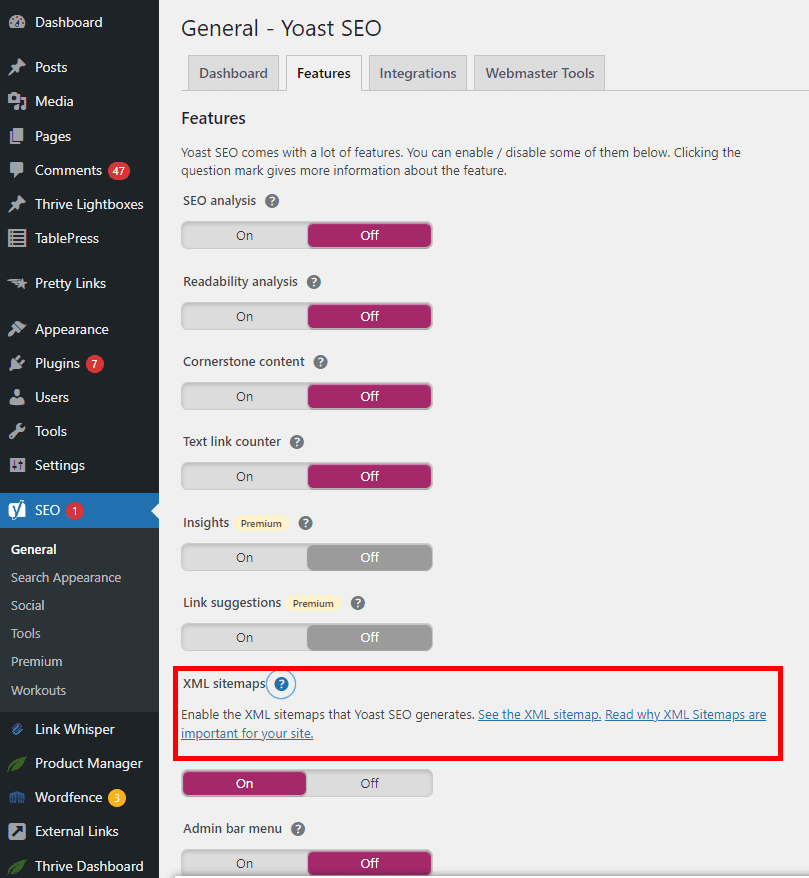The image size is (809, 878).
Task: Open the Thrive Lightboxes menu label
Action: click(89, 204)
